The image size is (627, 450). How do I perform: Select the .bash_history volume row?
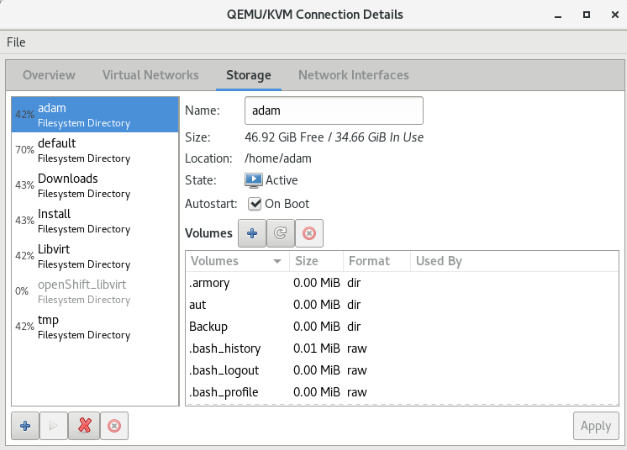tap(402, 348)
